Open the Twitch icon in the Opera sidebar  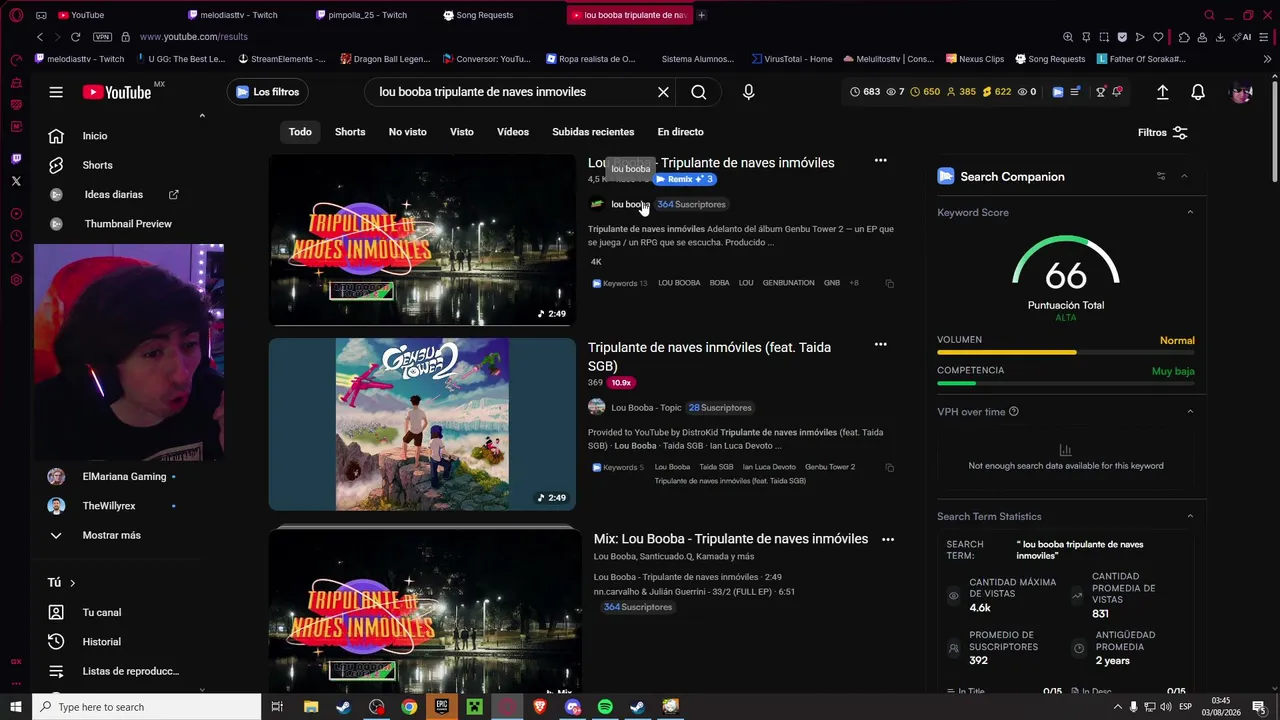click(16, 159)
